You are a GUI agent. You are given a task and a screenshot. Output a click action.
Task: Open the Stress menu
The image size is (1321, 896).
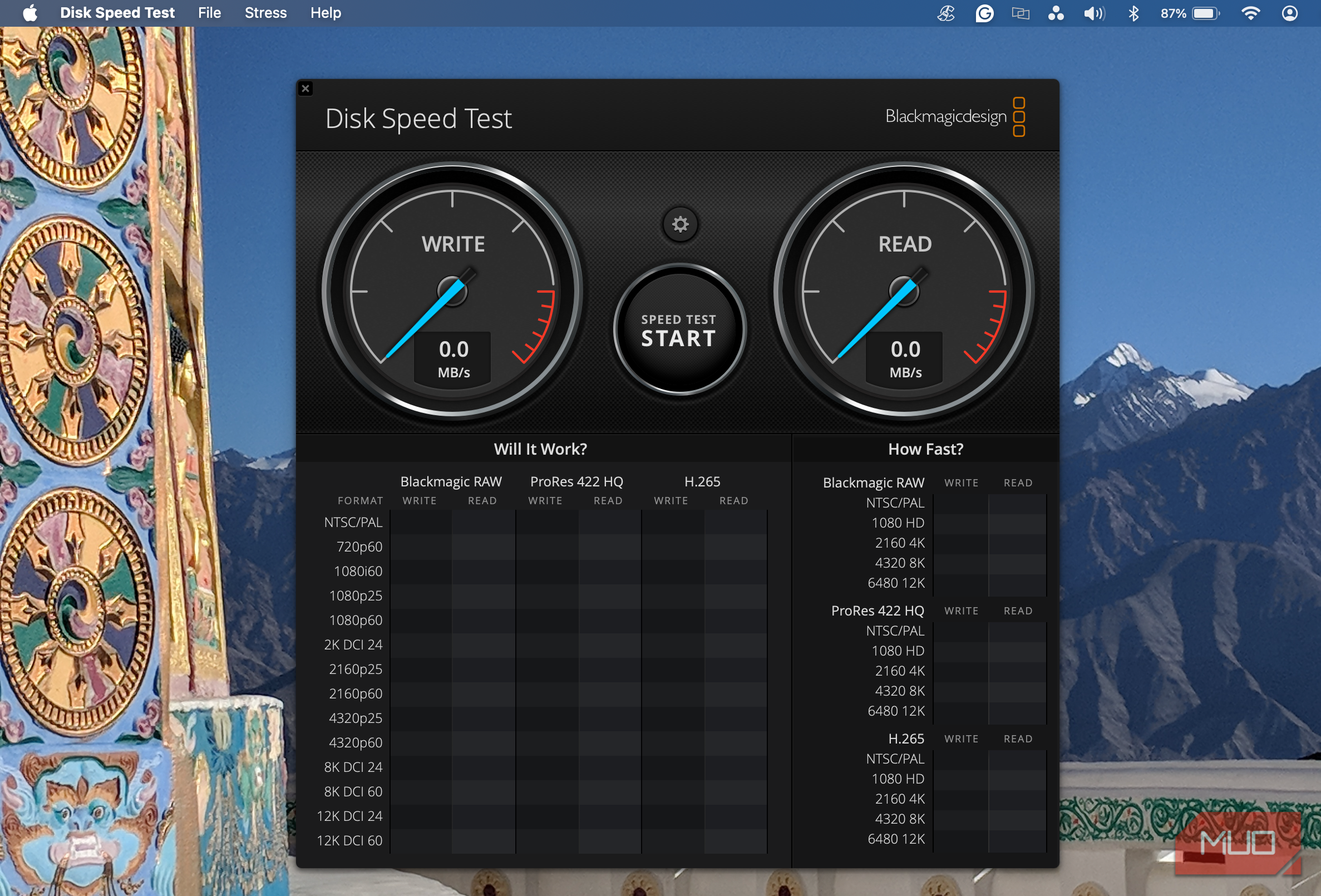click(x=265, y=12)
